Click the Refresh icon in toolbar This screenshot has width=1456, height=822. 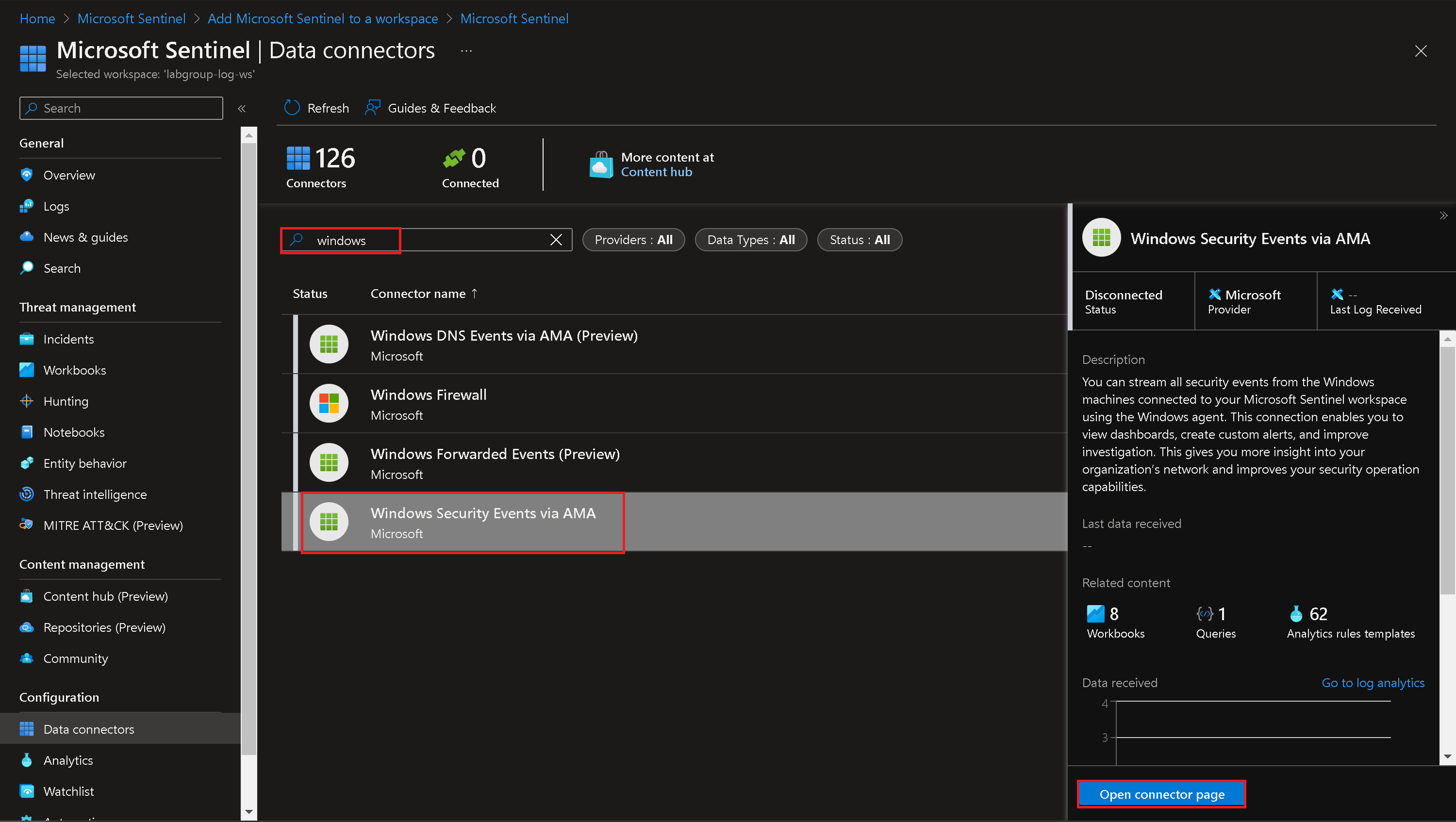click(x=292, y=108)
